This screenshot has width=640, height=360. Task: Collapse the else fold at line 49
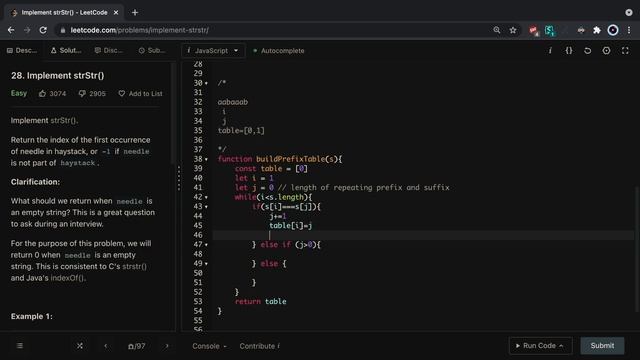tap(206, 264)
